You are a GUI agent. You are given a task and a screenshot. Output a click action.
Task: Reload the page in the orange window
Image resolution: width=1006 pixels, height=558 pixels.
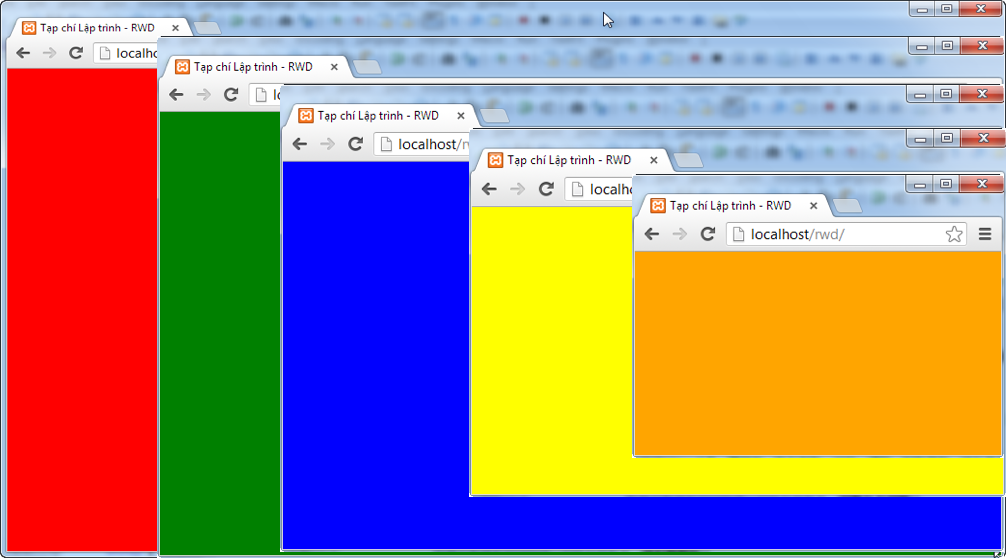[x=708, y=234]
